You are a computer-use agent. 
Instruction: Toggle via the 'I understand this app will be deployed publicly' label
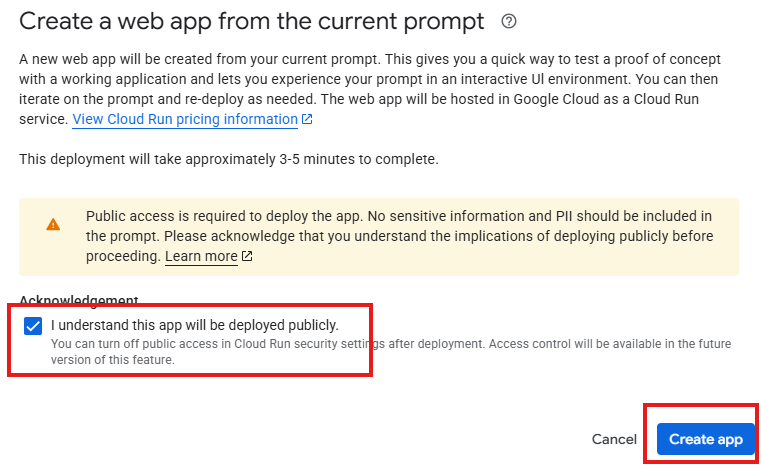click(x=195, y=325)
